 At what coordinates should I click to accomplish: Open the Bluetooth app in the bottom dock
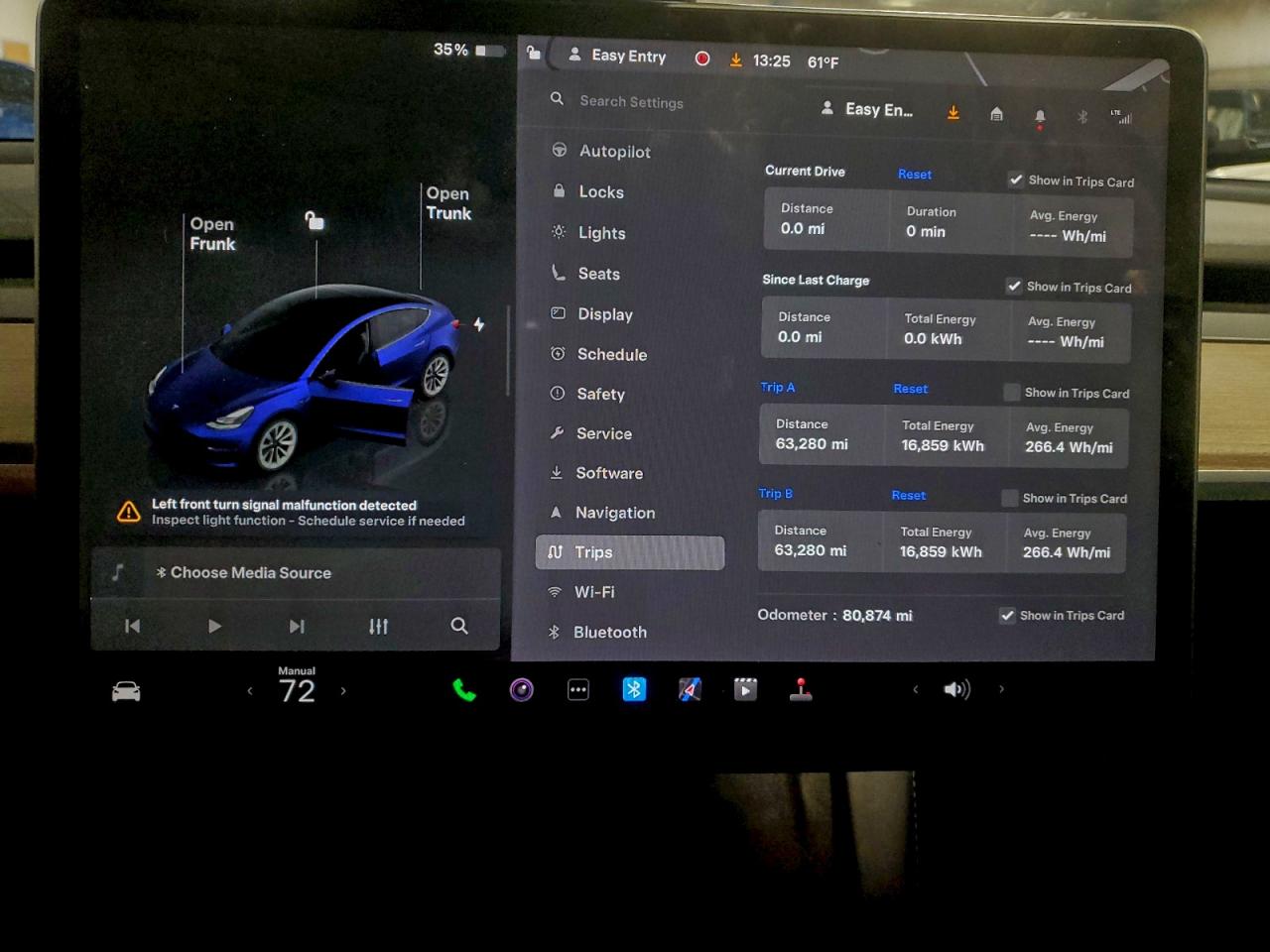pyautogui.click(x=634, y=688)
